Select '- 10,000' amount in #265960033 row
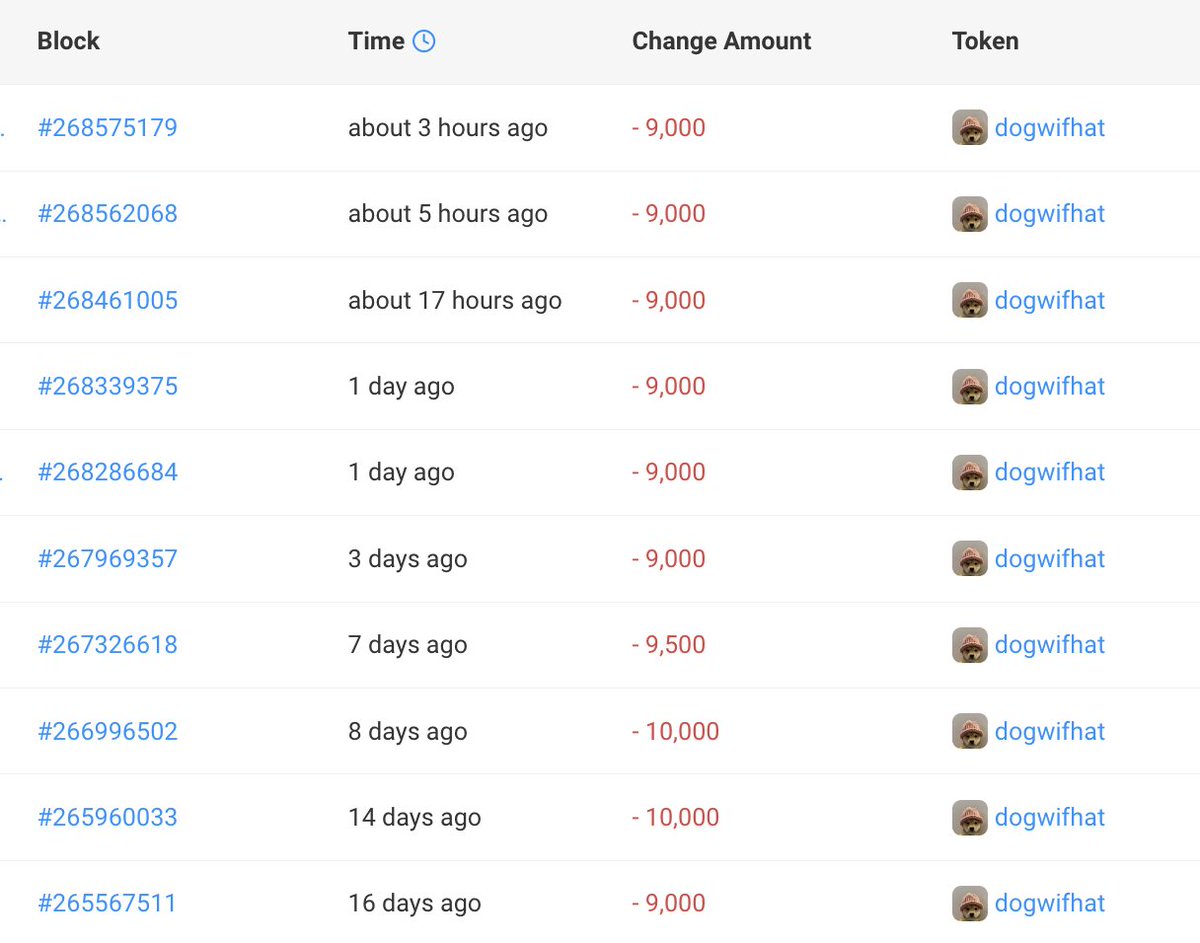 pyautogui.click(x=676, y=817)
